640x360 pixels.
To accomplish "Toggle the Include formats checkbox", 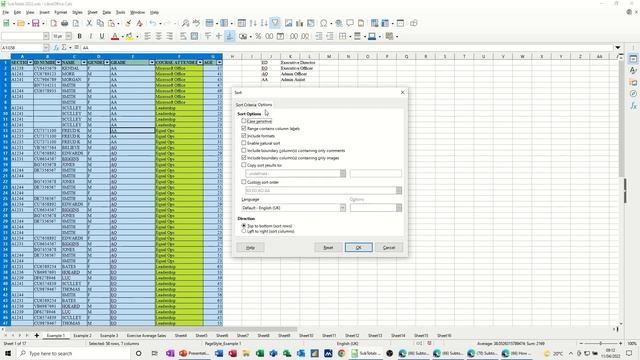I will (x=244, y=136).
